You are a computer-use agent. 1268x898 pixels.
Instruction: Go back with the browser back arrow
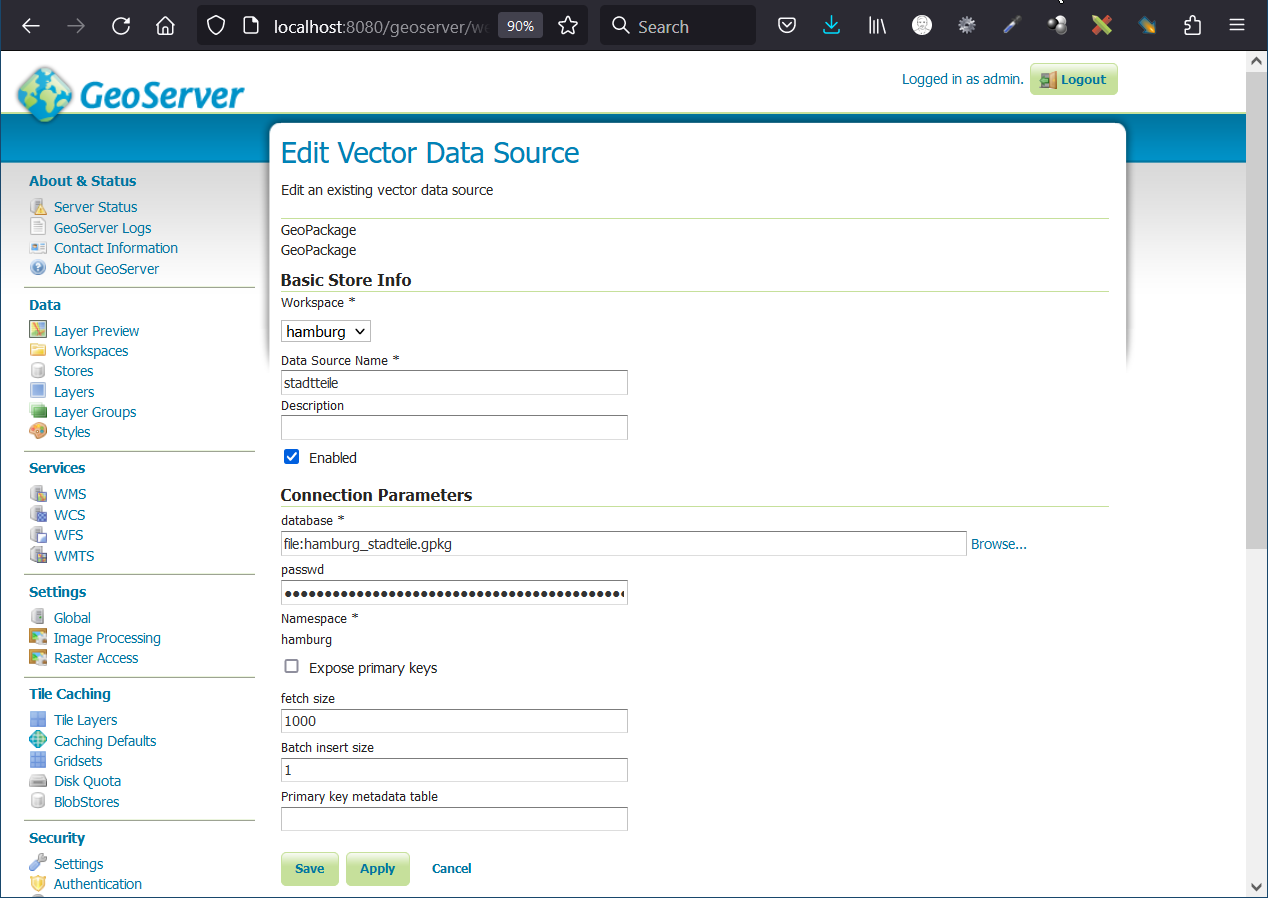(x=31, y=26)
